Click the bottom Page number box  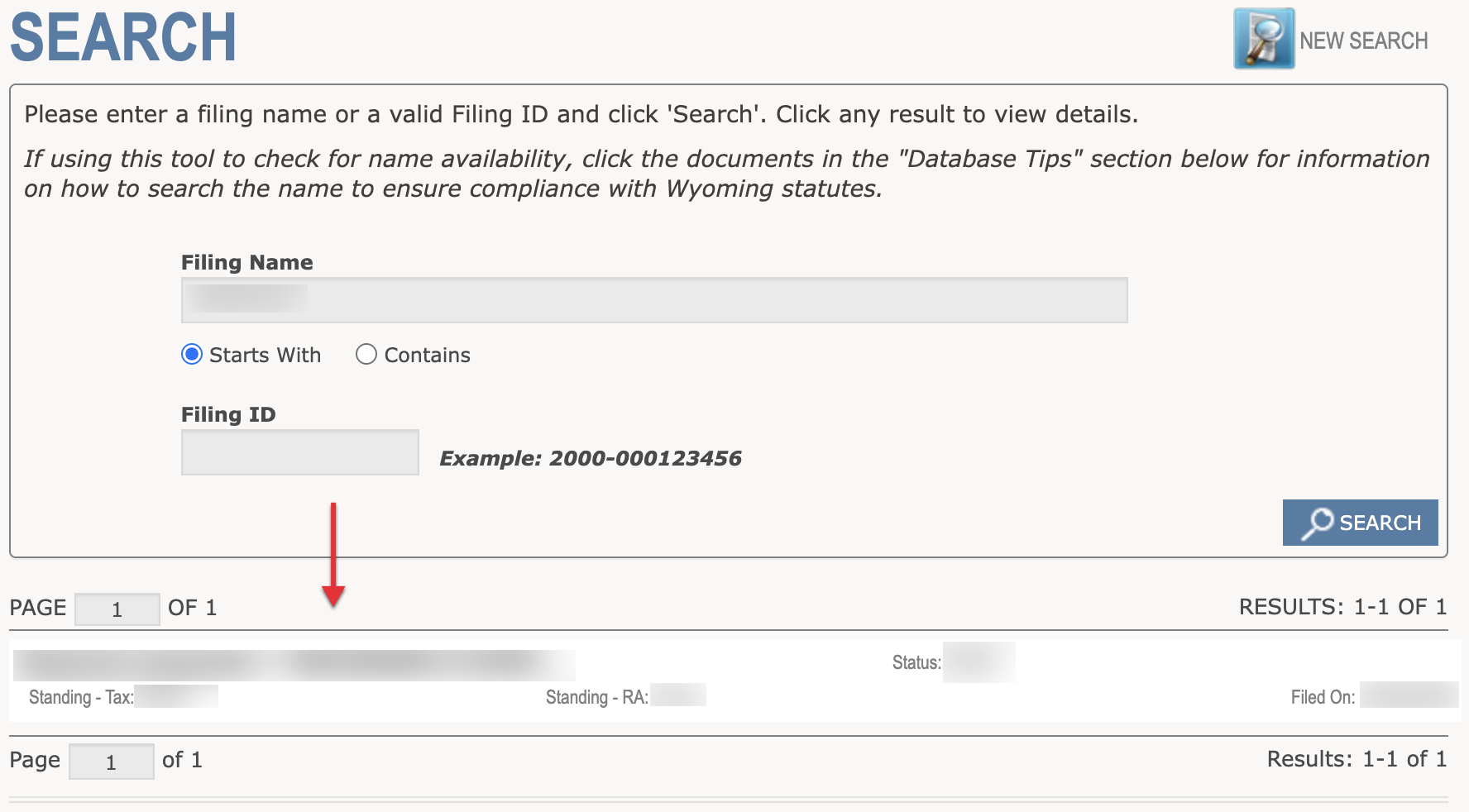(x=111, y=762)
